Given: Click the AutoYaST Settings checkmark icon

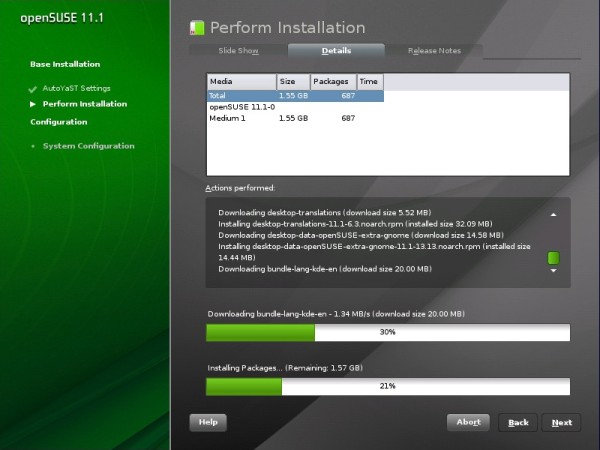Looking at the screenshot, I should [x=33, y=89].
